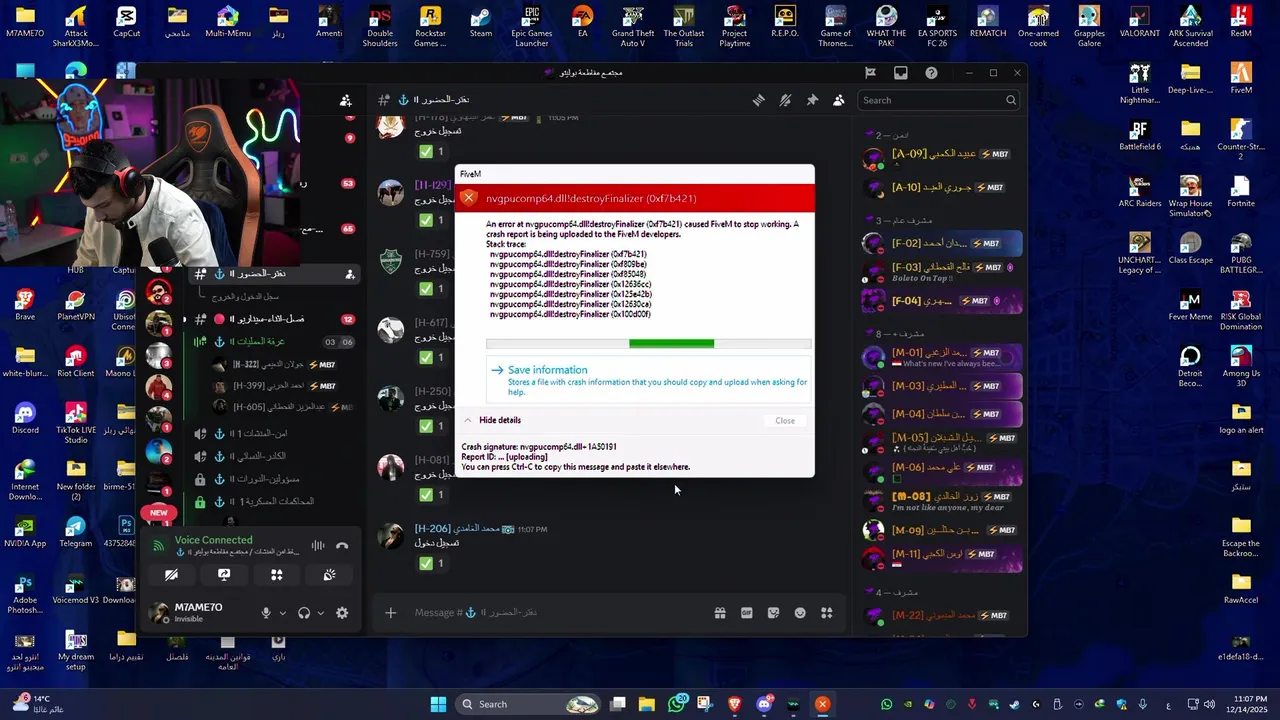Toggle checkmark reaction on H-250 message
The width and height of the screenshot is (1280, 720).
[x=431, y=426]
